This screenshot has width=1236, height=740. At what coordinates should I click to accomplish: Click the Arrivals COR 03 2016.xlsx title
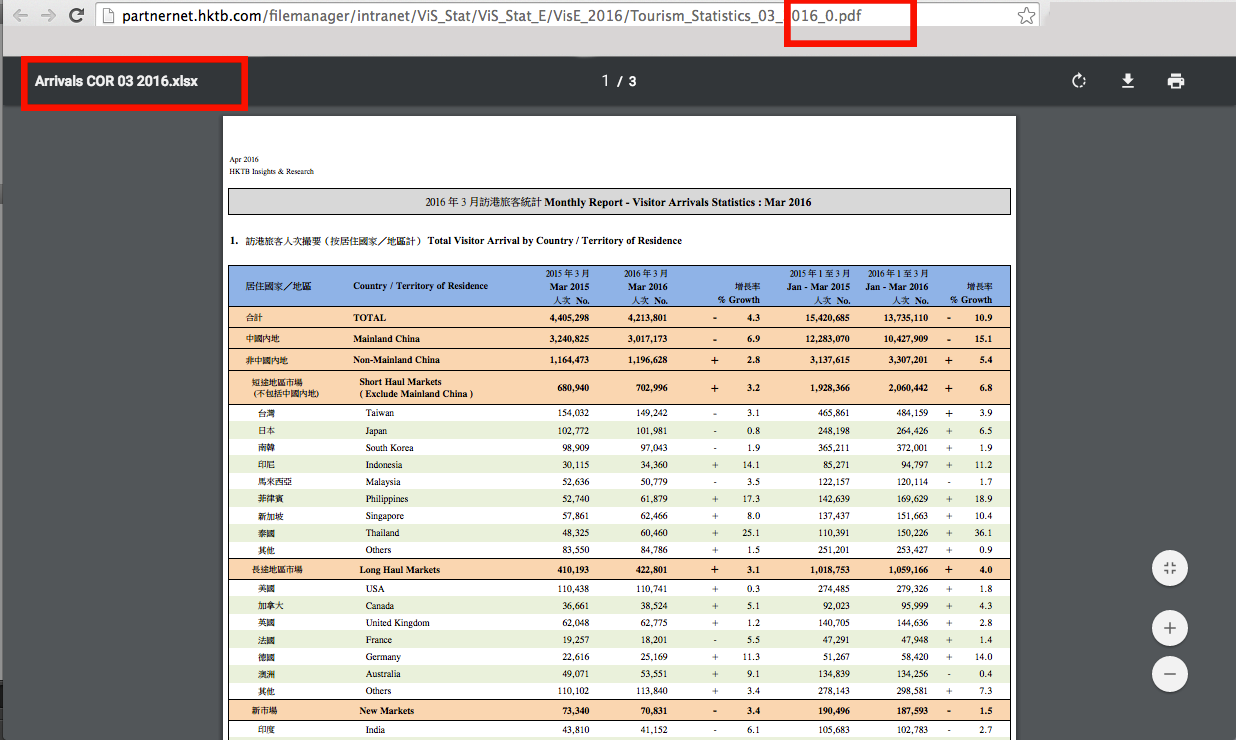(116, 81)
